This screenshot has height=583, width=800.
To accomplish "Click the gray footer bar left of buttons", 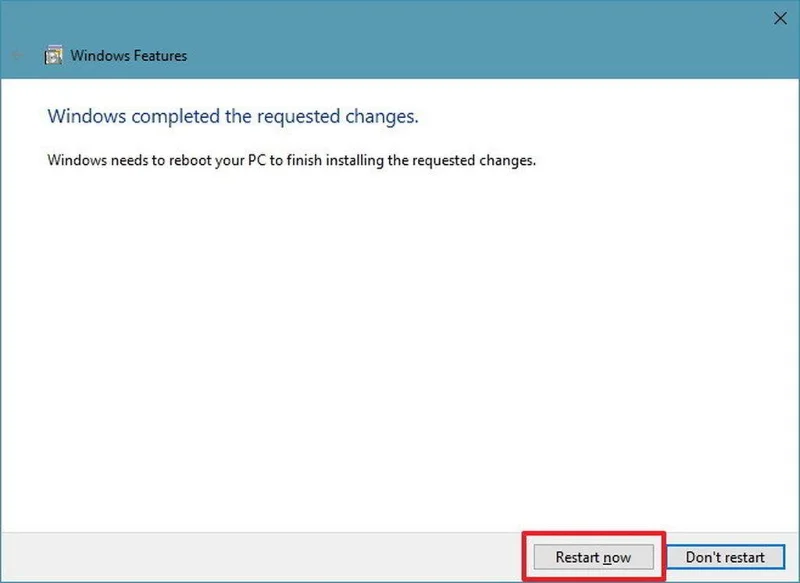I will [x=260, y=557].
